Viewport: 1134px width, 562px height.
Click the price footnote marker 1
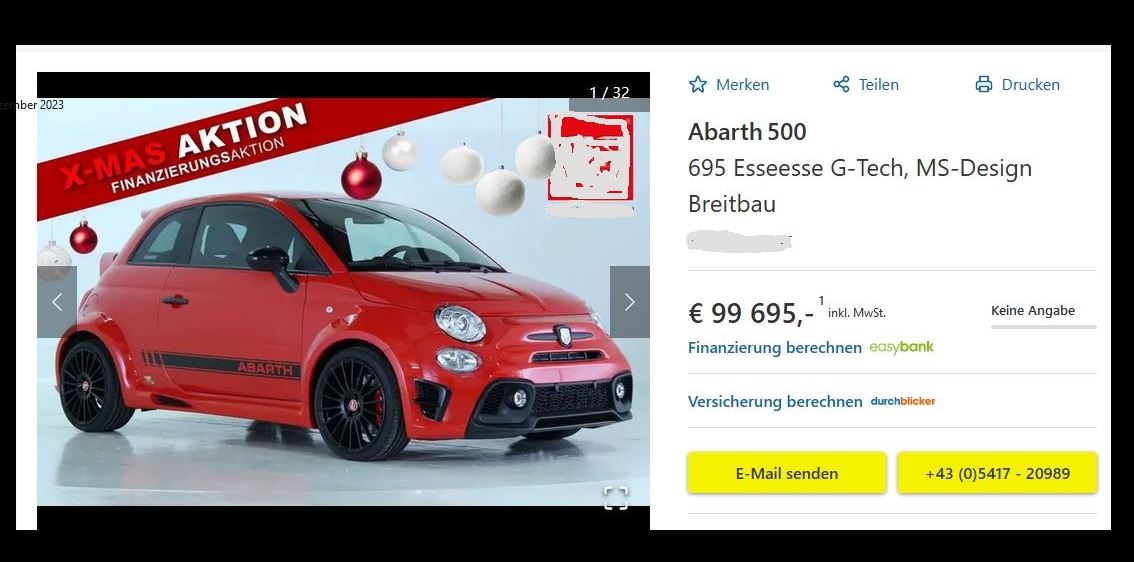(x=822, y=300)
